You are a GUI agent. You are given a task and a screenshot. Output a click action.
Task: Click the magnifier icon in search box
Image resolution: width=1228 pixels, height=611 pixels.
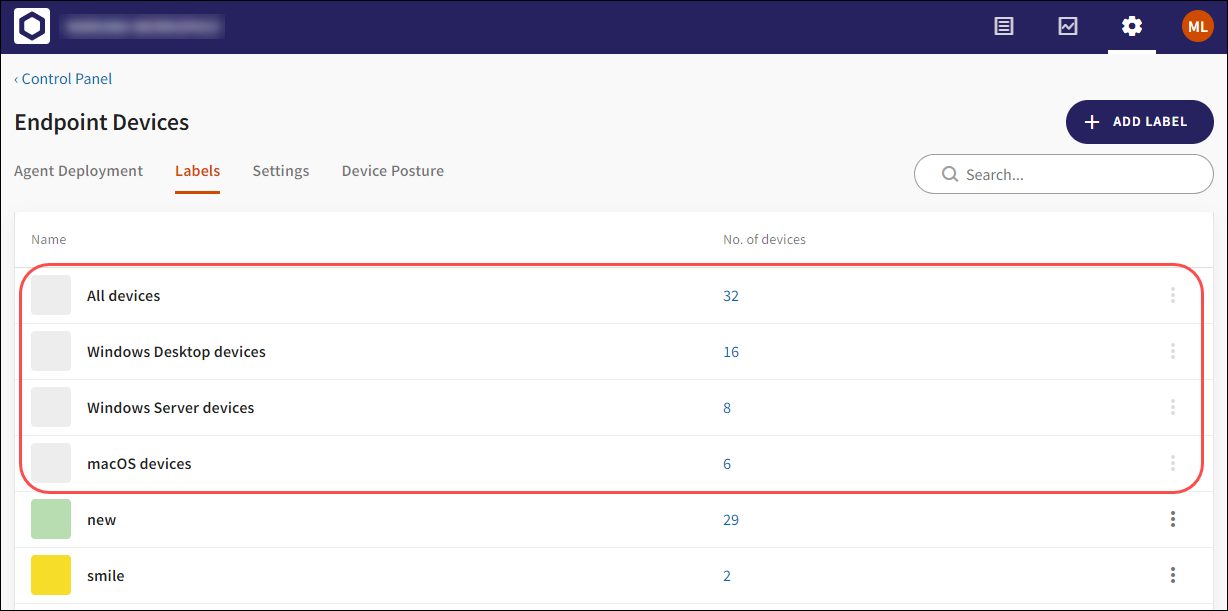(950, 175)
